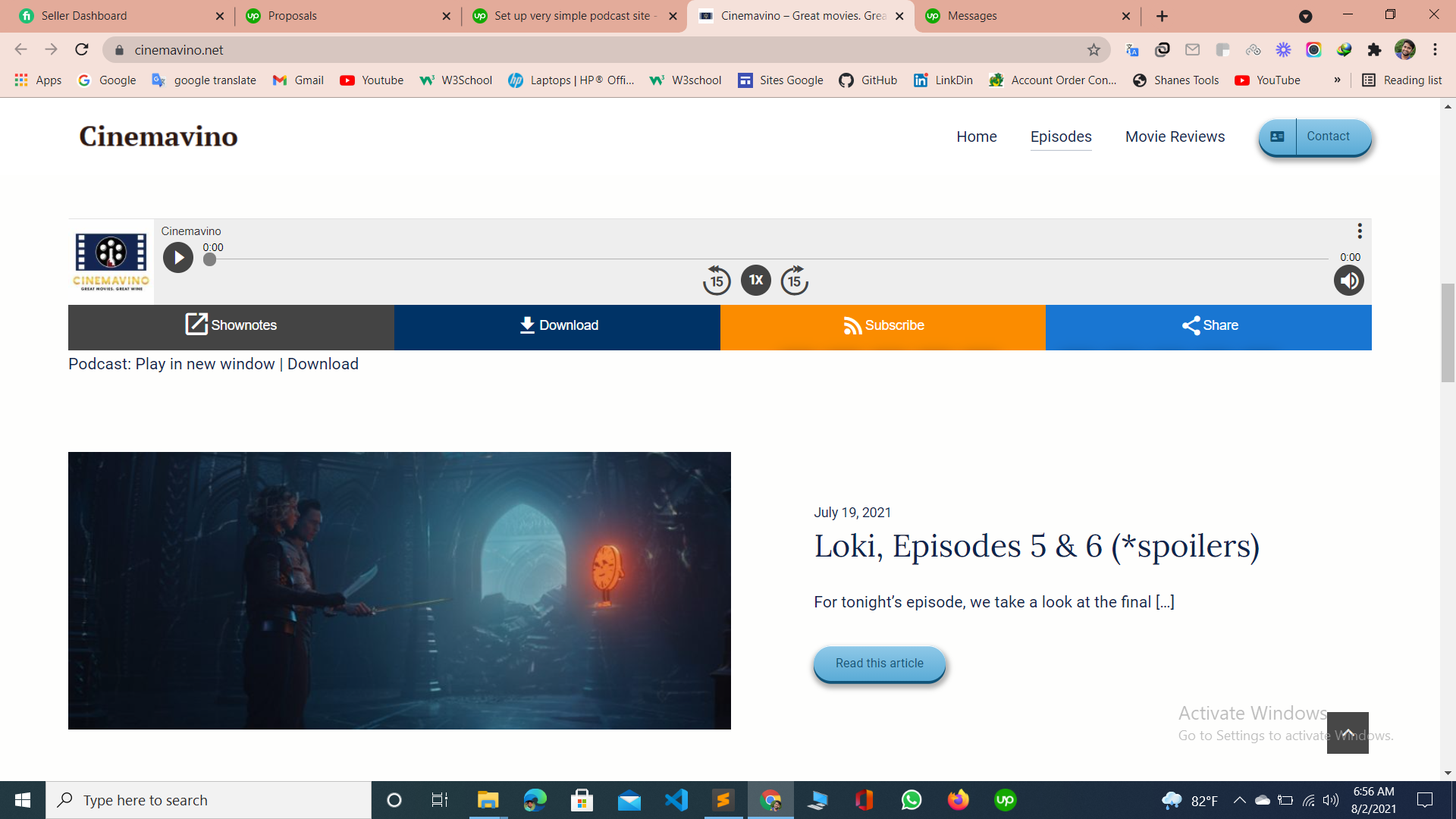Open Sublime Text from taskbar

(x=723, y=800)
